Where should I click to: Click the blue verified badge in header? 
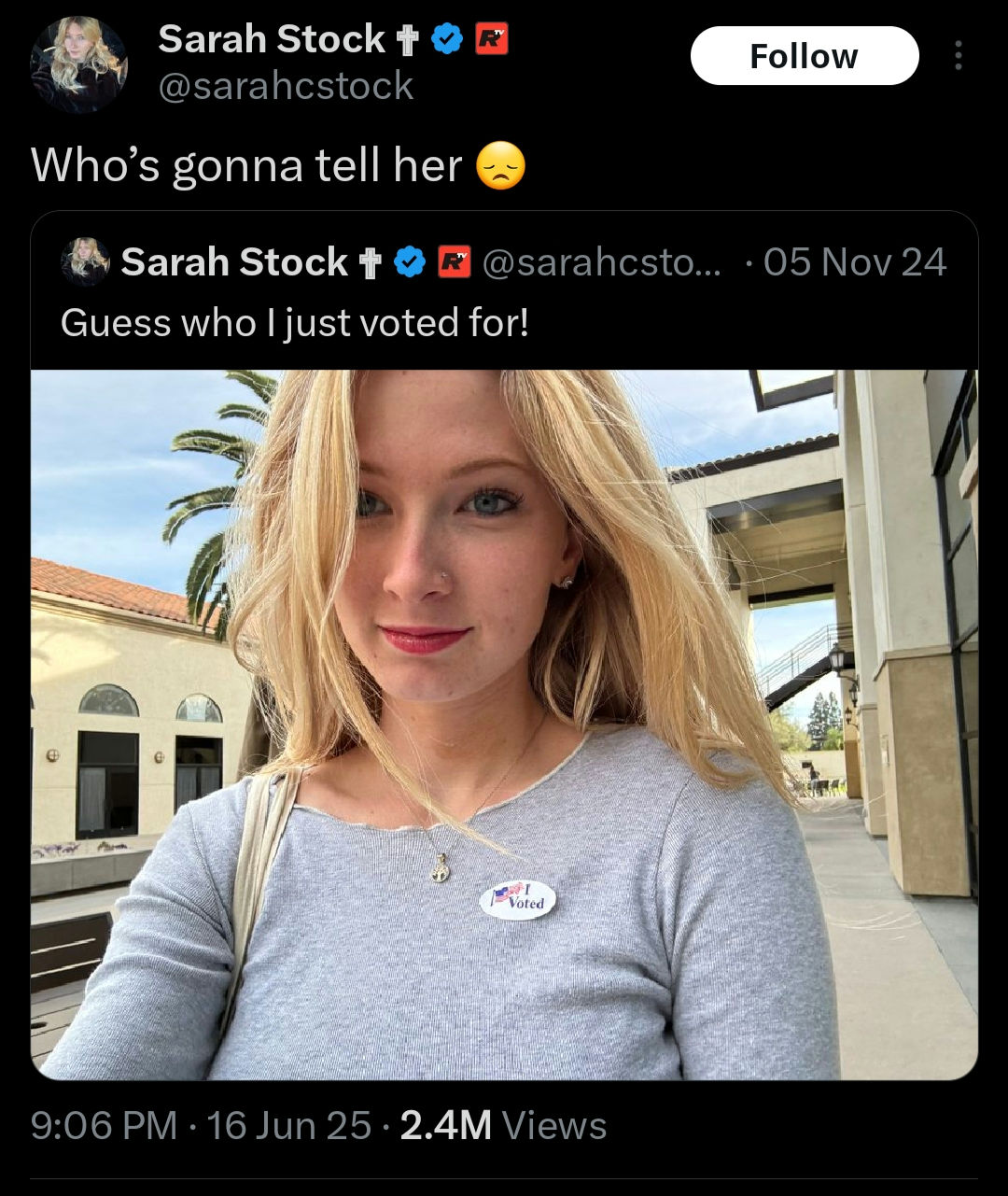tap(449, 40)
